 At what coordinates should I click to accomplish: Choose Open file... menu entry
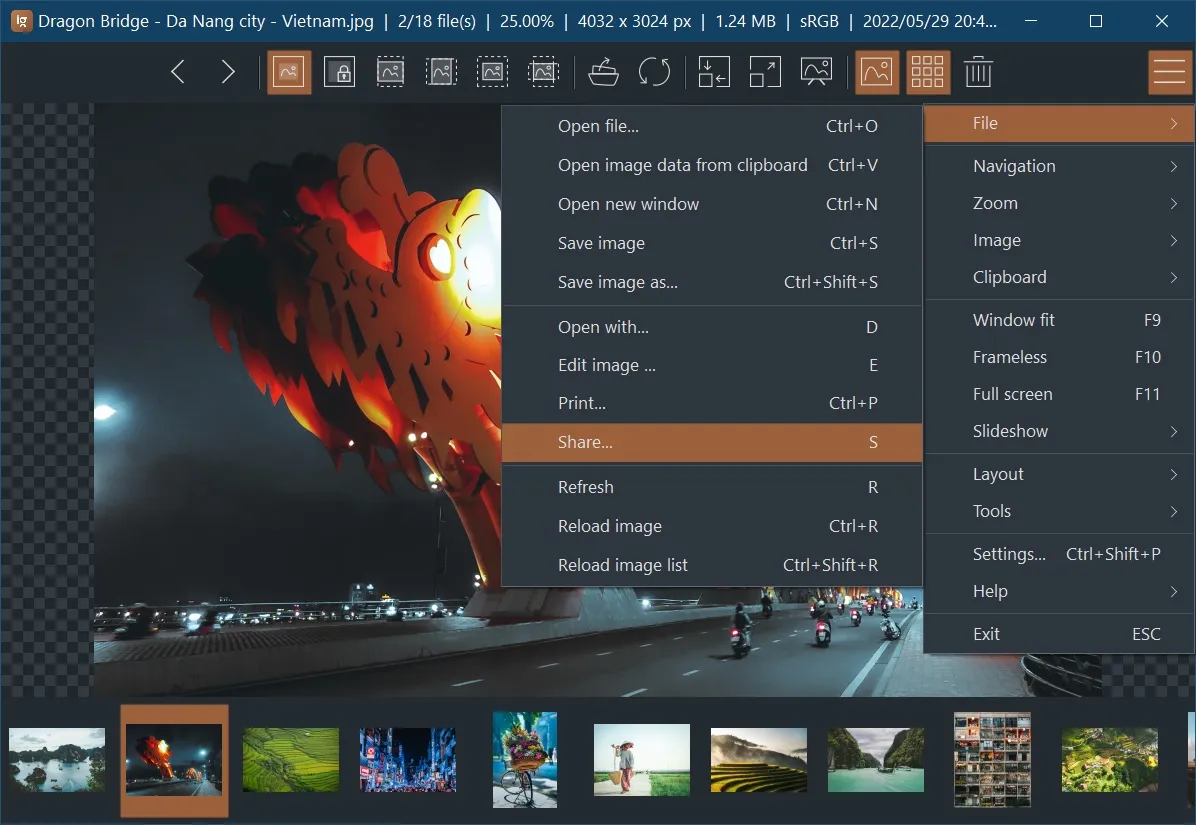[712, 127]
